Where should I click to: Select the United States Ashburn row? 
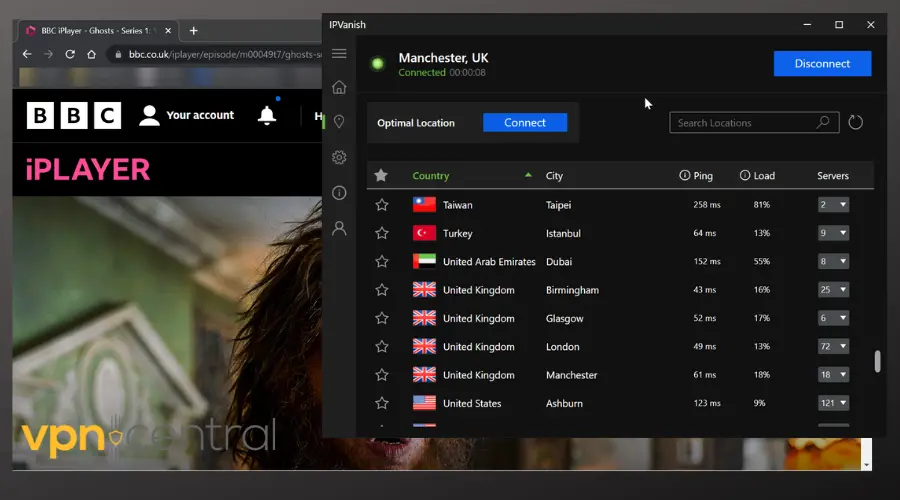click(620, 404)
